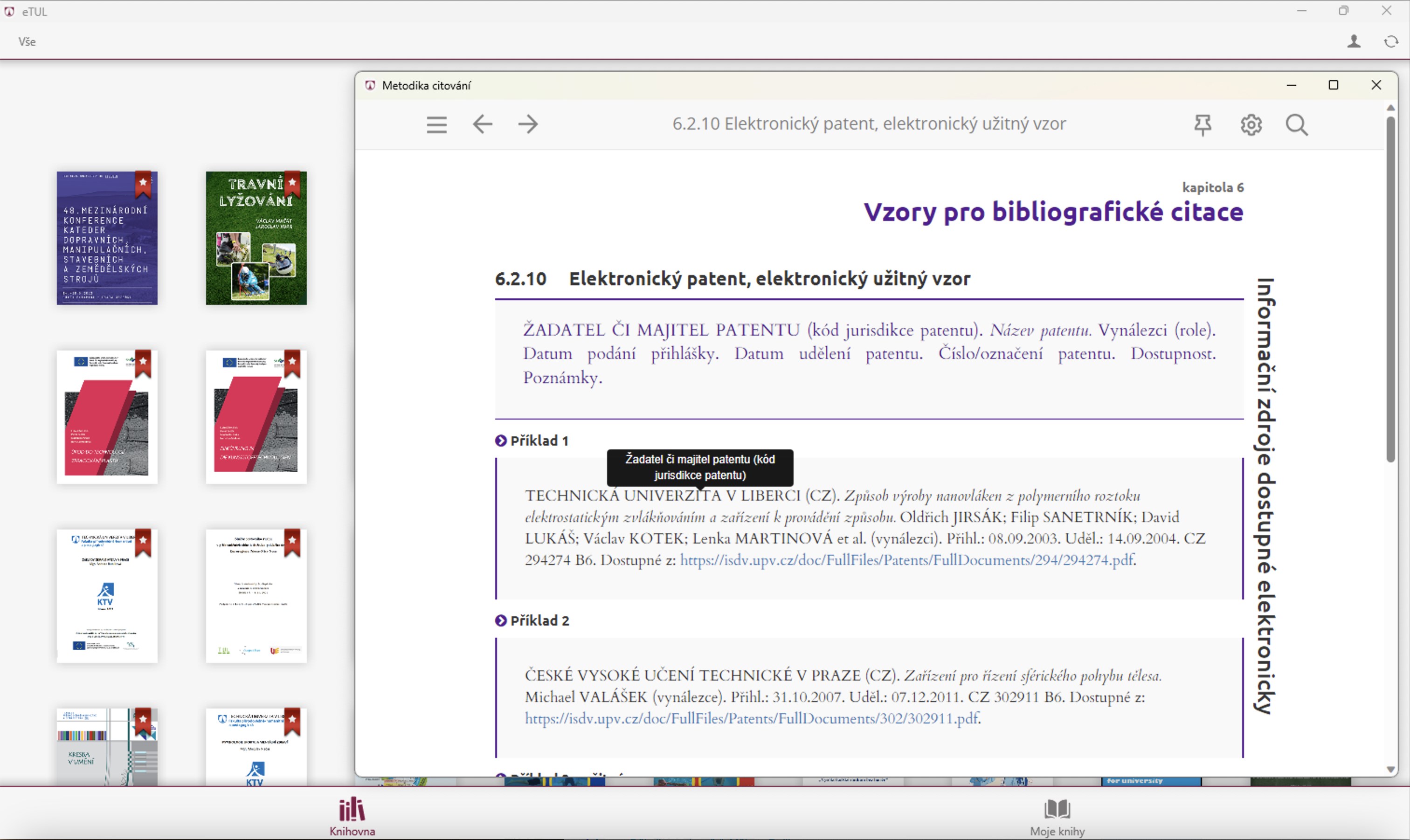Go back with the left arrow
The height and width of the screenshot is (840, 1410).
[482, 124]
